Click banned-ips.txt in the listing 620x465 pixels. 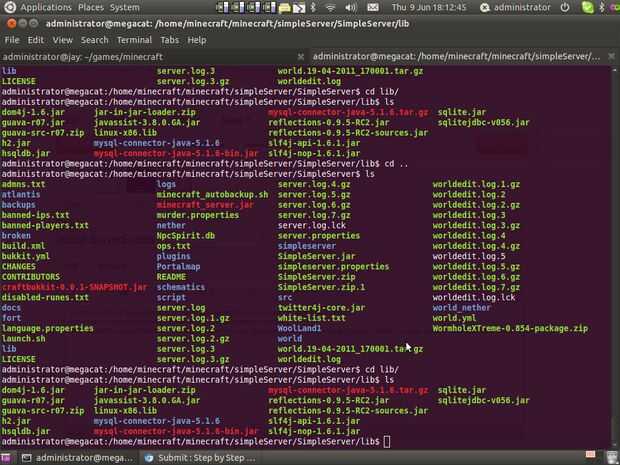pos(36,215)
